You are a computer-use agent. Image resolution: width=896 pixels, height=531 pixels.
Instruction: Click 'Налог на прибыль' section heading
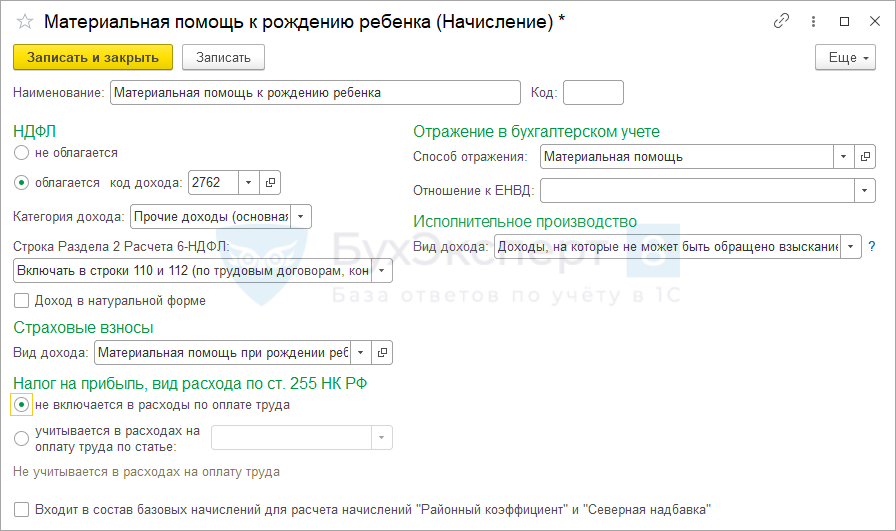pyautogui.click(x=190, y=383)
